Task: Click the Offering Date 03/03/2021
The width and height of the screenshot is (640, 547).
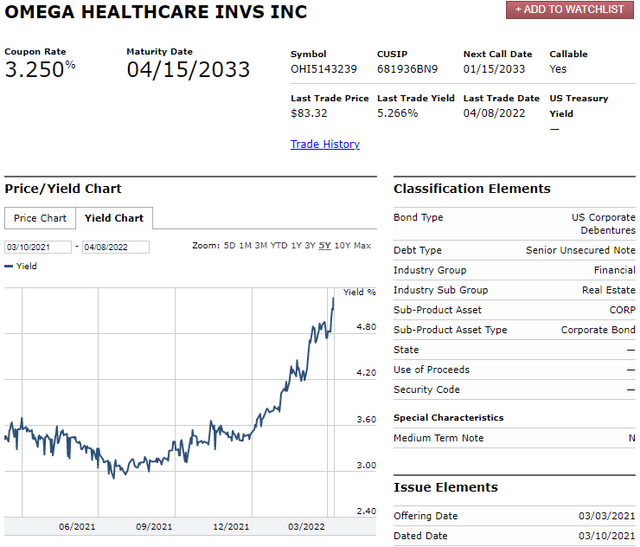Action: pos(607,516)
